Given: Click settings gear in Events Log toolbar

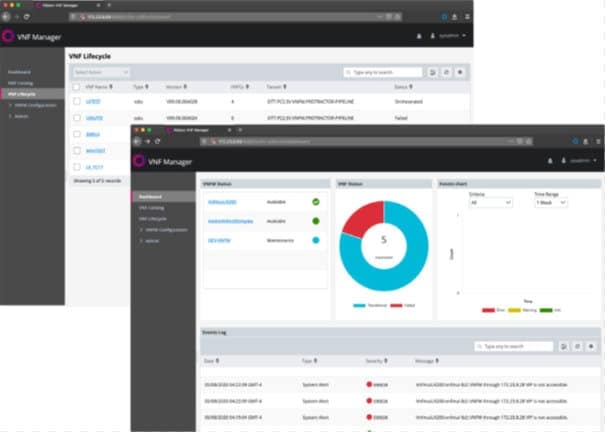Looking at the screenshot, I should pos(591,346).
